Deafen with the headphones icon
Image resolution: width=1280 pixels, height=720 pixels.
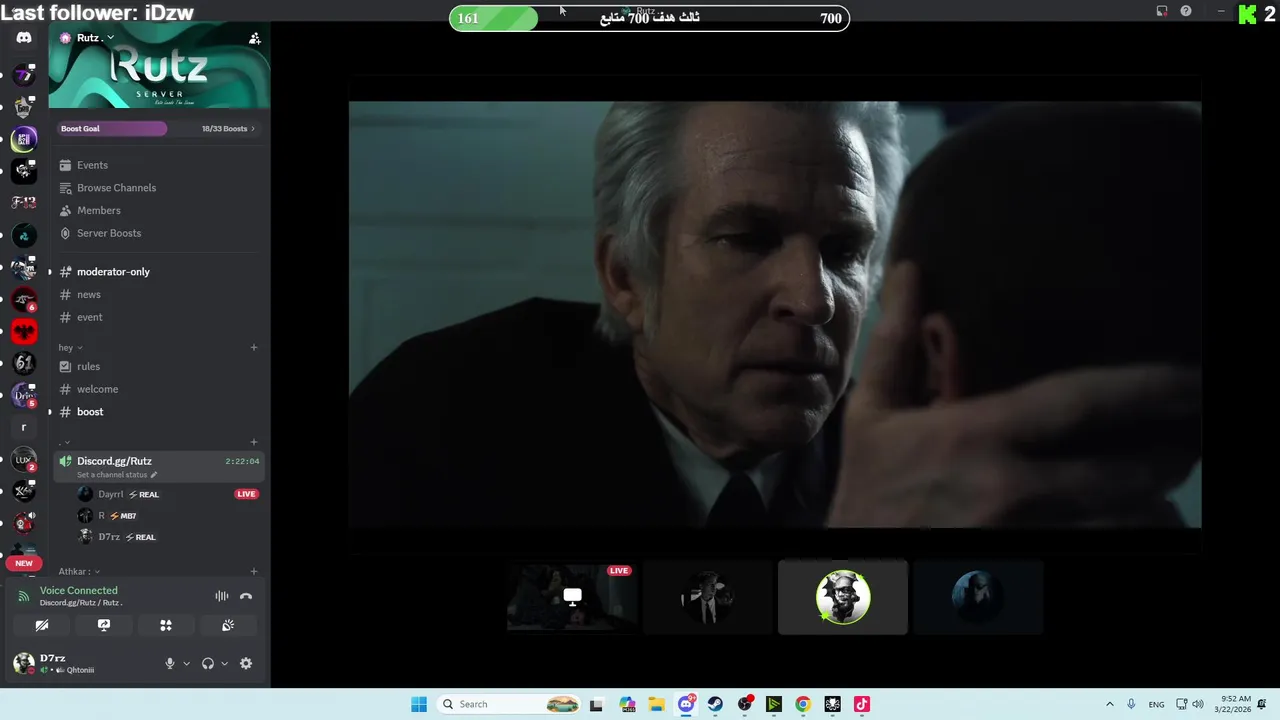point(208,664)
